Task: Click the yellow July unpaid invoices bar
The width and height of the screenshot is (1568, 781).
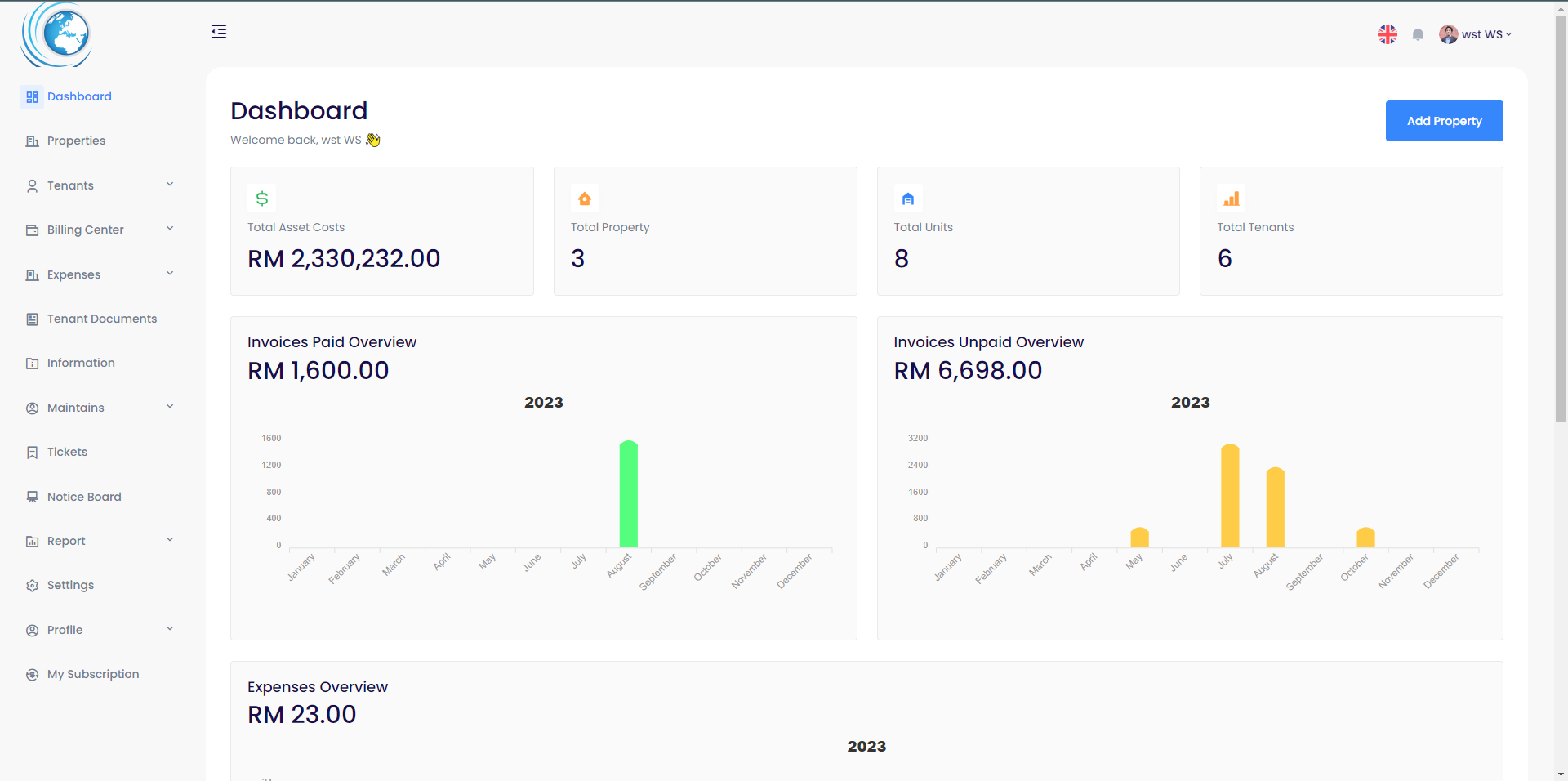Action: tap(1229, 496)
